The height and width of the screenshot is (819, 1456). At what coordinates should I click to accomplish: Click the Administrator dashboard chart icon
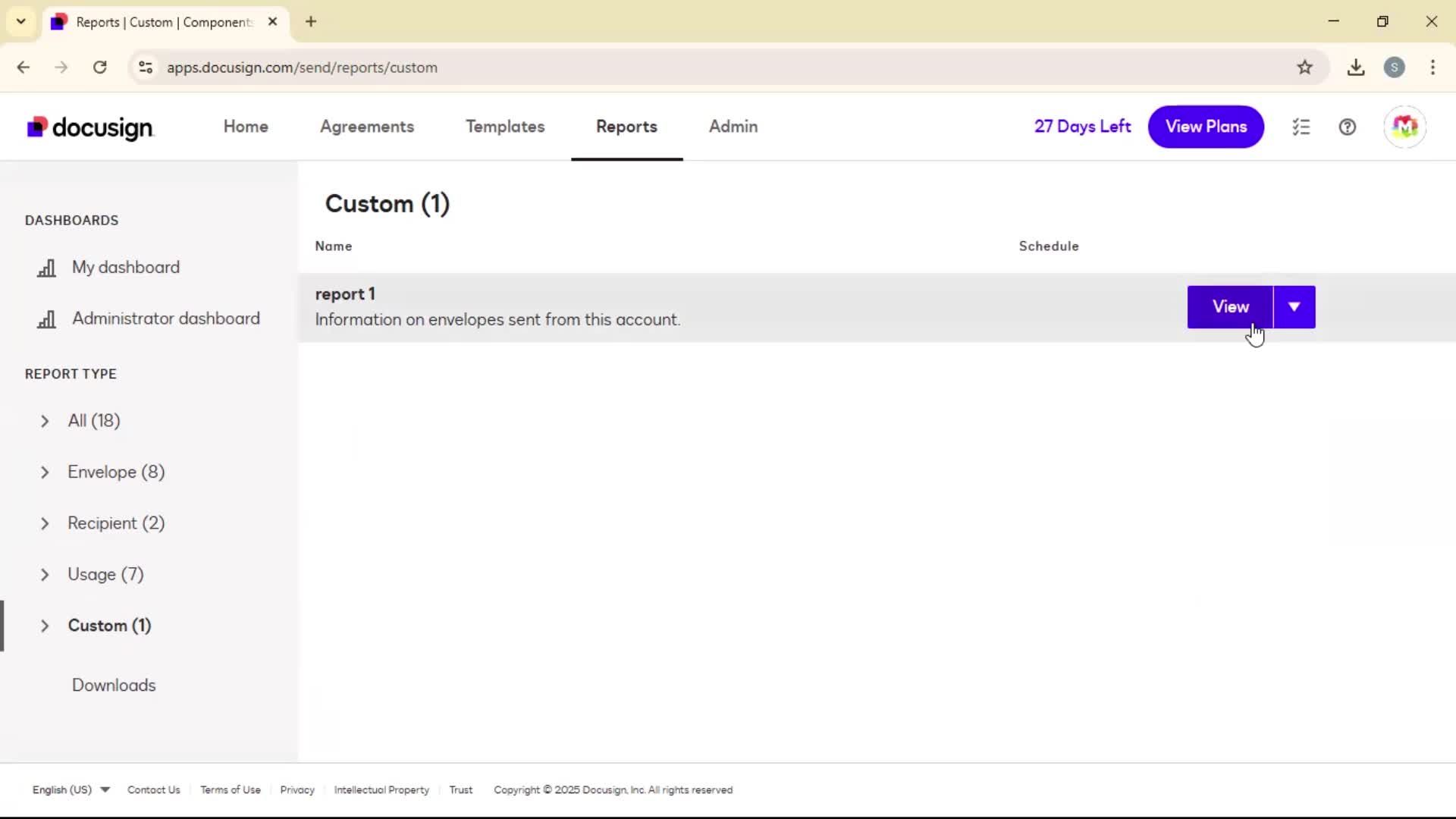[46, 319]
